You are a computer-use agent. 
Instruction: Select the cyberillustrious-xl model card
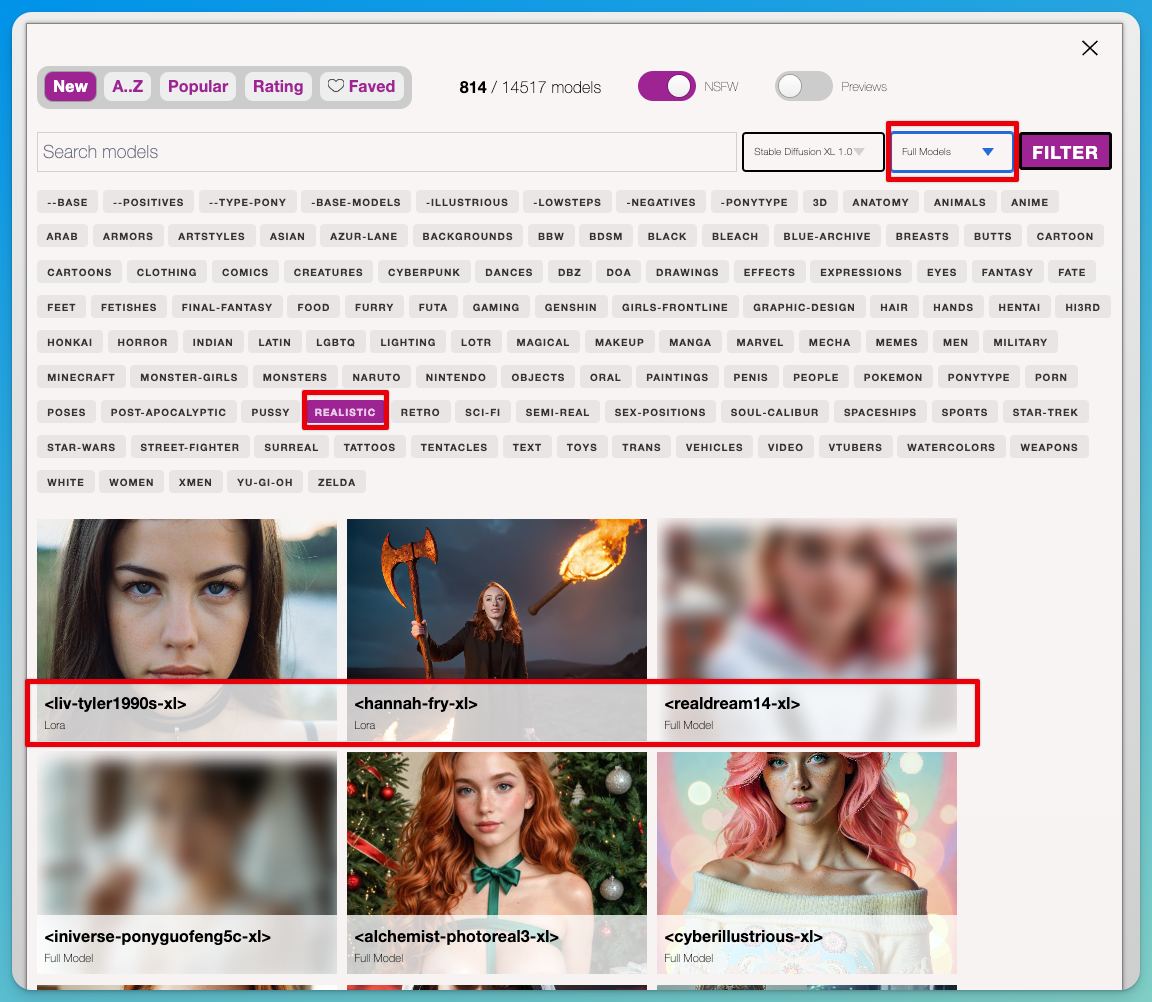(x=806, y=850)
